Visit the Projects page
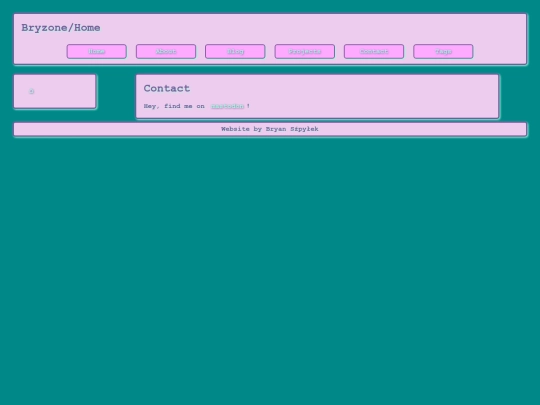 click(x=305, y=51)
